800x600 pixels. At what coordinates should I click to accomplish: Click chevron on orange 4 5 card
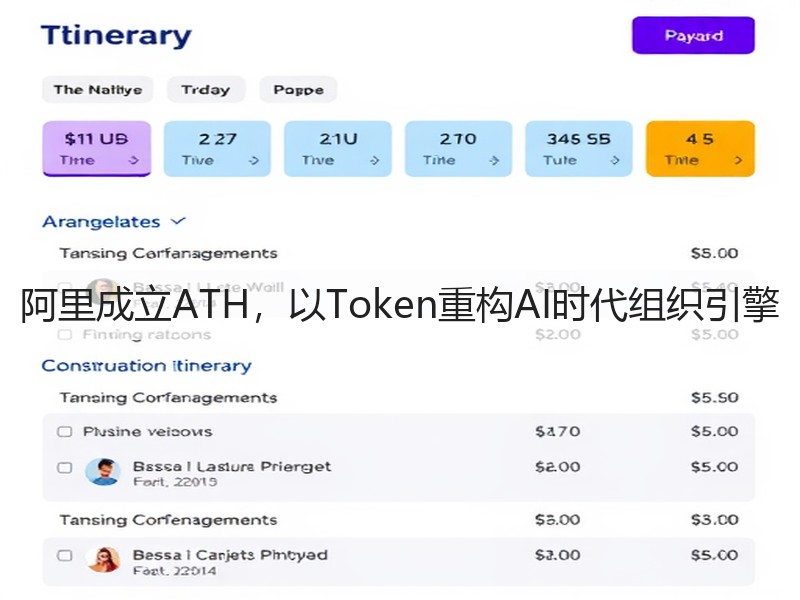coord(738,160)
